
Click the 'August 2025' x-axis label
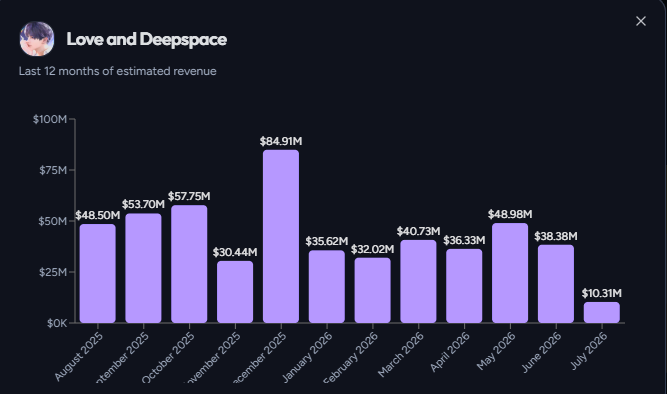[x=79, y=356]
